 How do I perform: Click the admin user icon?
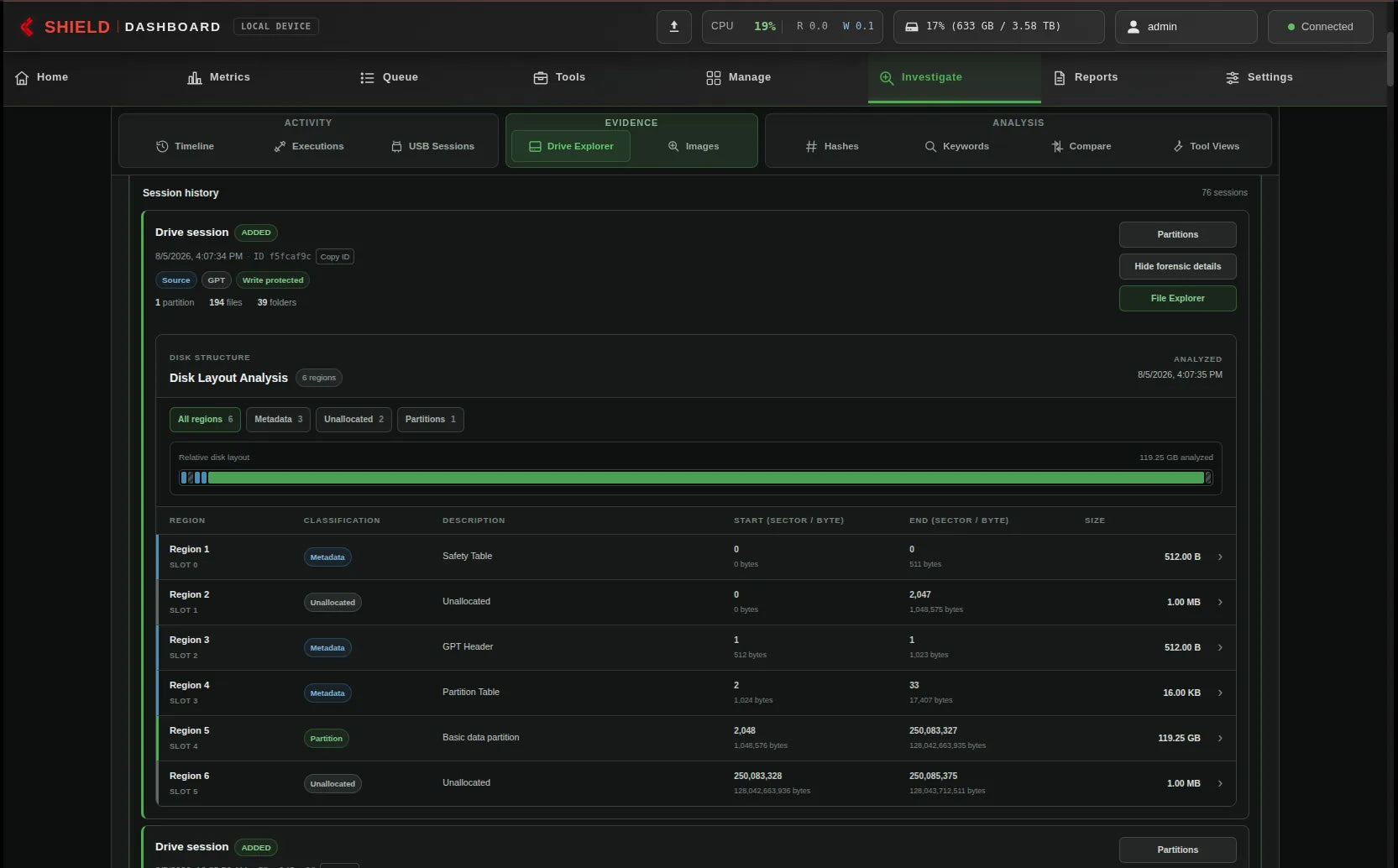pyautogui.click(x=1133, y=27)
